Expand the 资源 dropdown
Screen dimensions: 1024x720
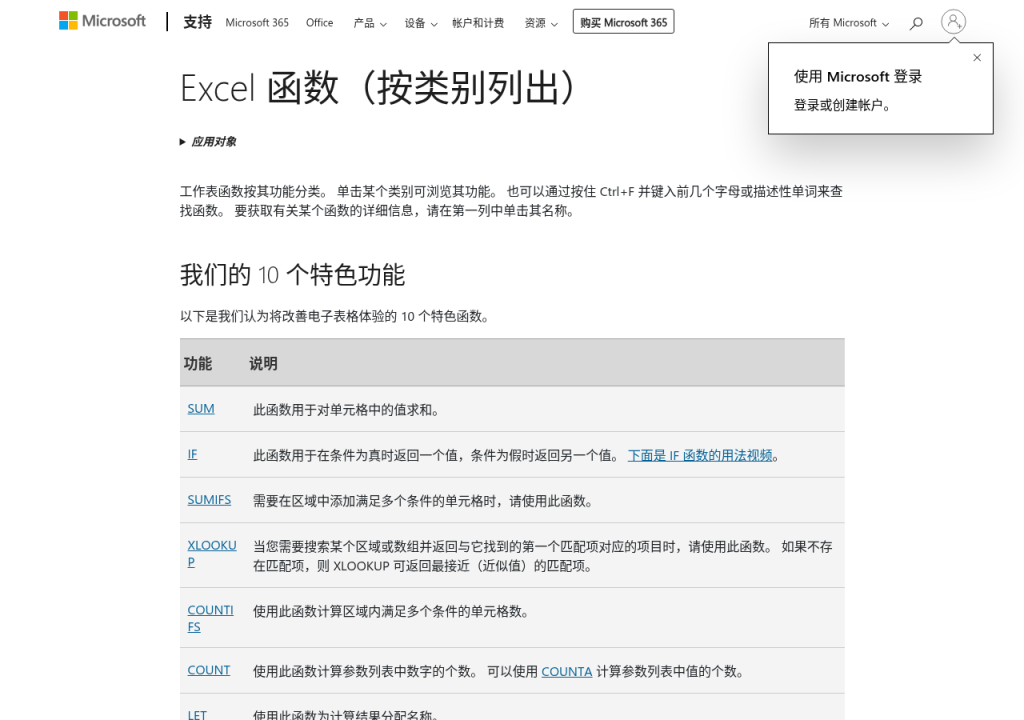tap(541, 24)
